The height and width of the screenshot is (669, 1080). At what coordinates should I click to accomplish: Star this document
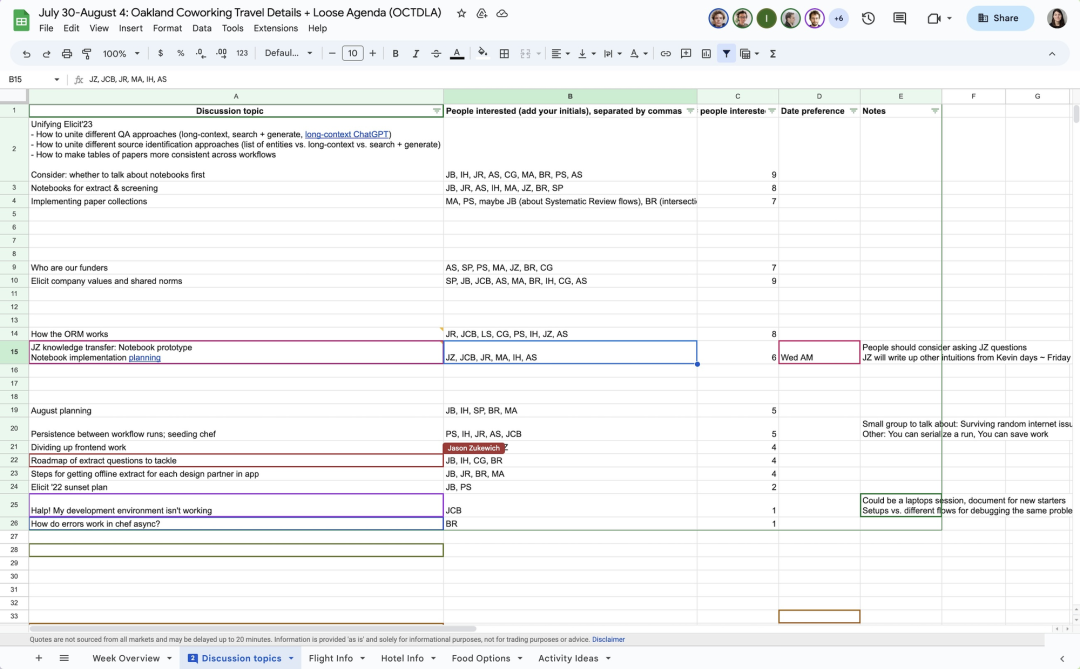pos(461,13)
